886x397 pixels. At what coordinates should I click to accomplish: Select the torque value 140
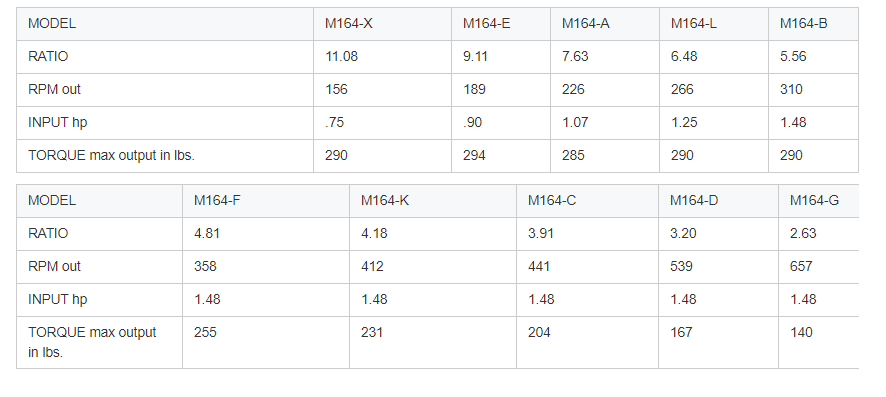pos(801,332)
